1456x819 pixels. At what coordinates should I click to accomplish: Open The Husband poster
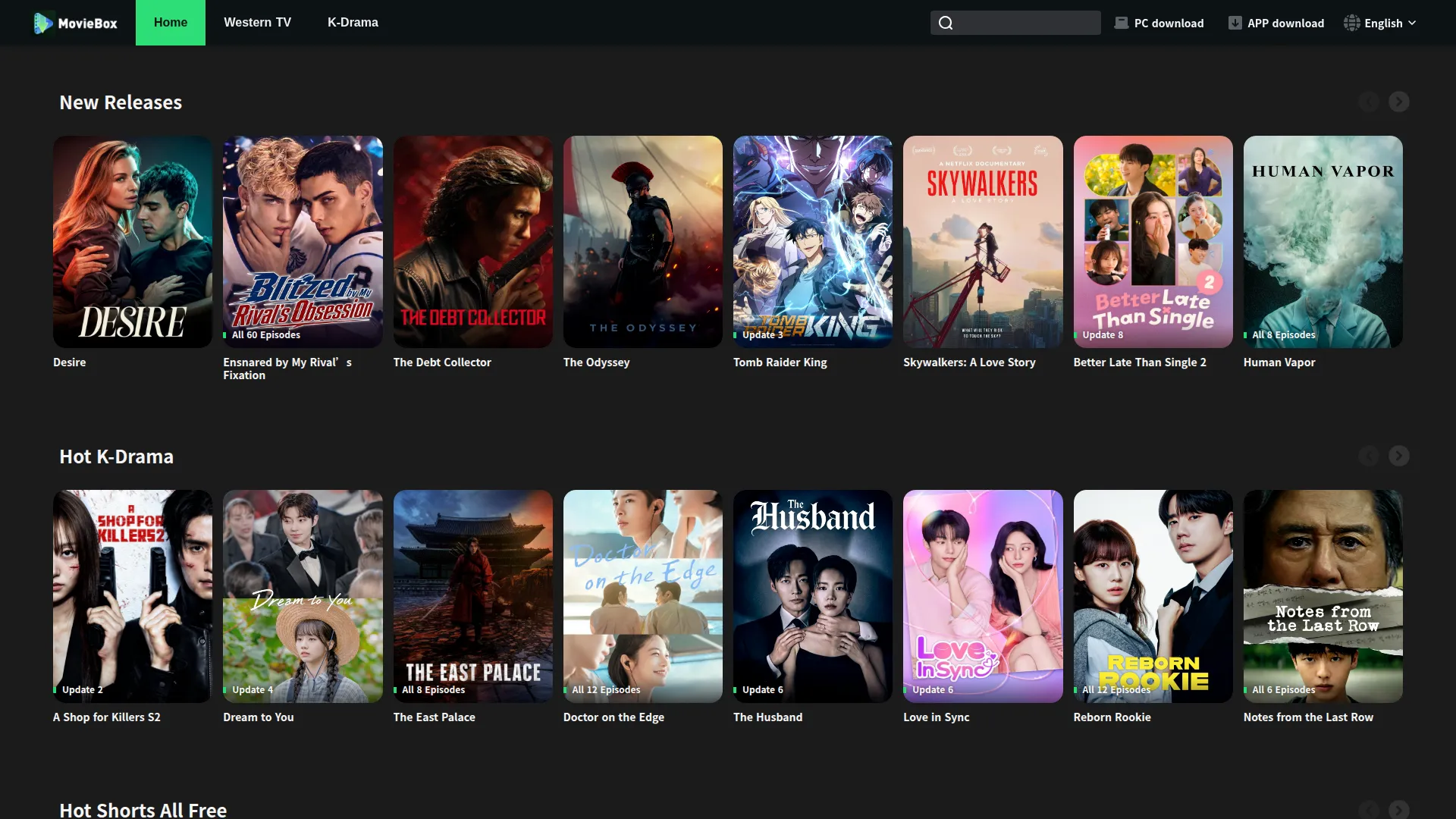click(x=812, y=596)
